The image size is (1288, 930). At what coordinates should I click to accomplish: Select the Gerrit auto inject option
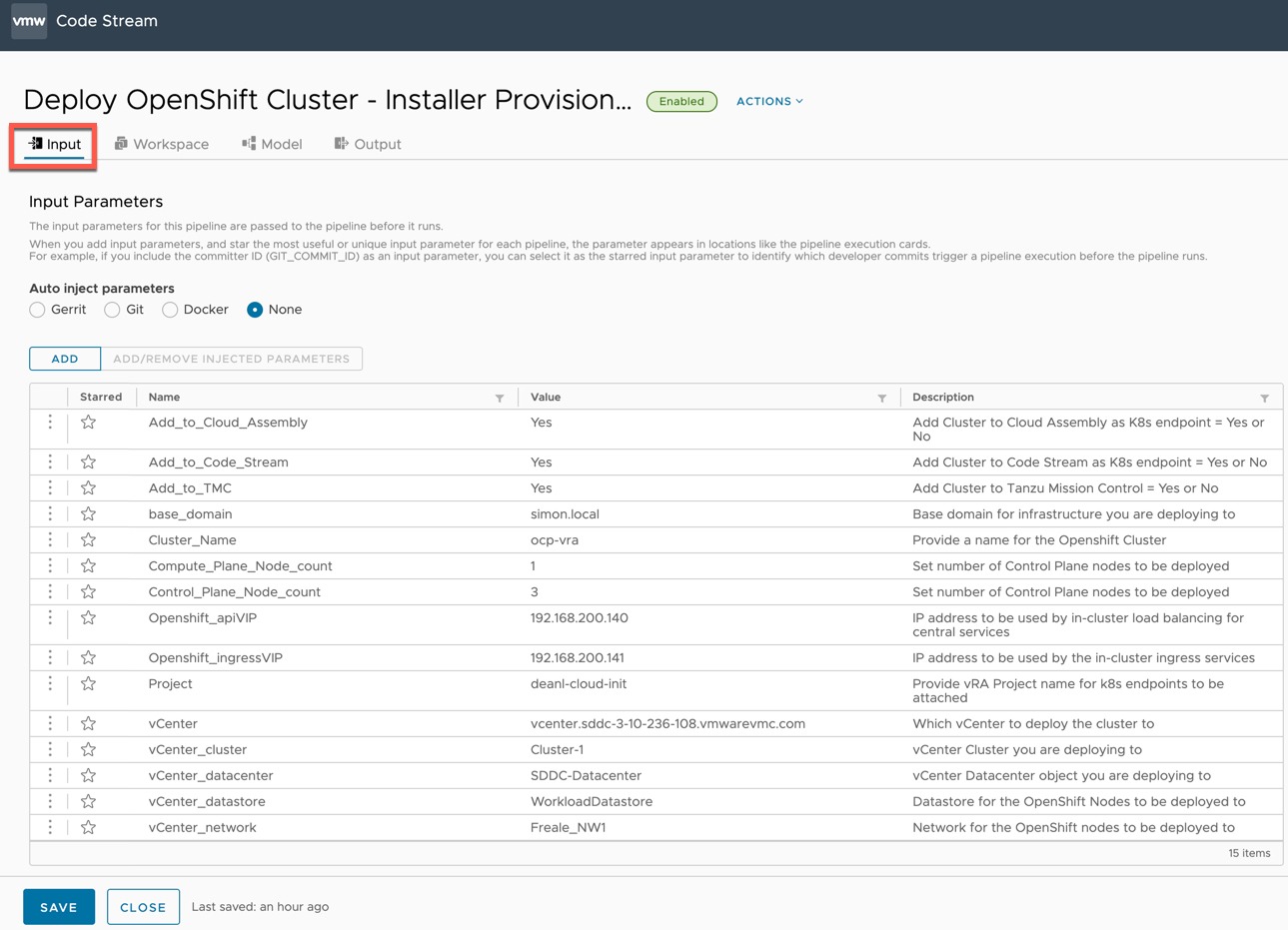pos(37,310)
